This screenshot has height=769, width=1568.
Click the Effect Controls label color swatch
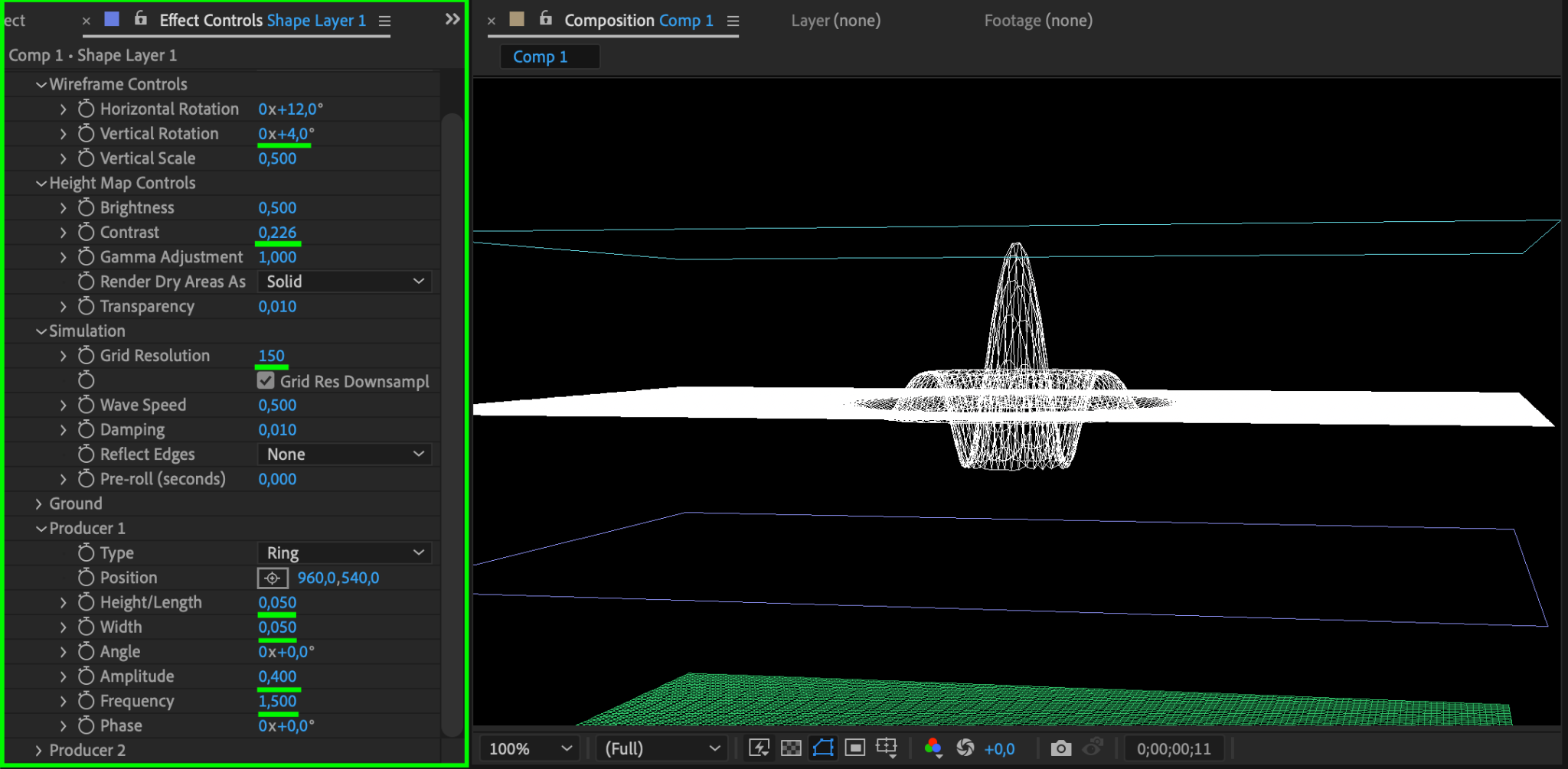(112, 19)
